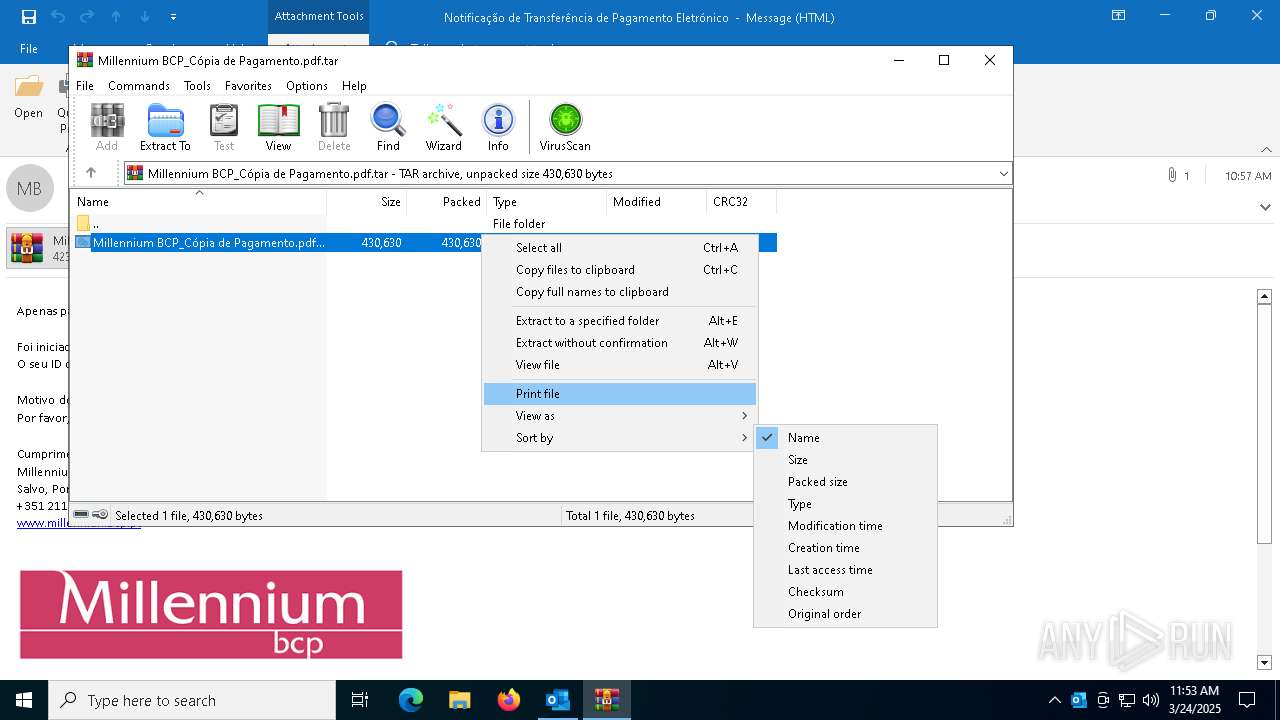Open the Commands menu

(139, 86)
